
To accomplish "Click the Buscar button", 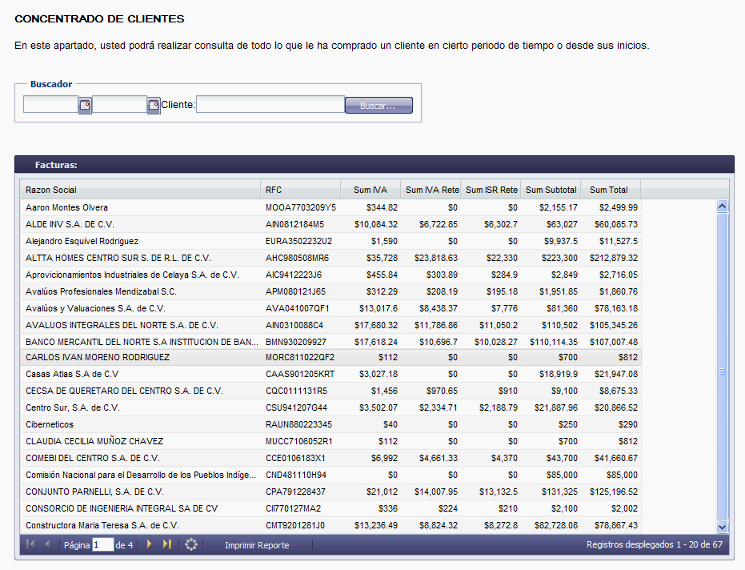I will (x=379, y=105).
